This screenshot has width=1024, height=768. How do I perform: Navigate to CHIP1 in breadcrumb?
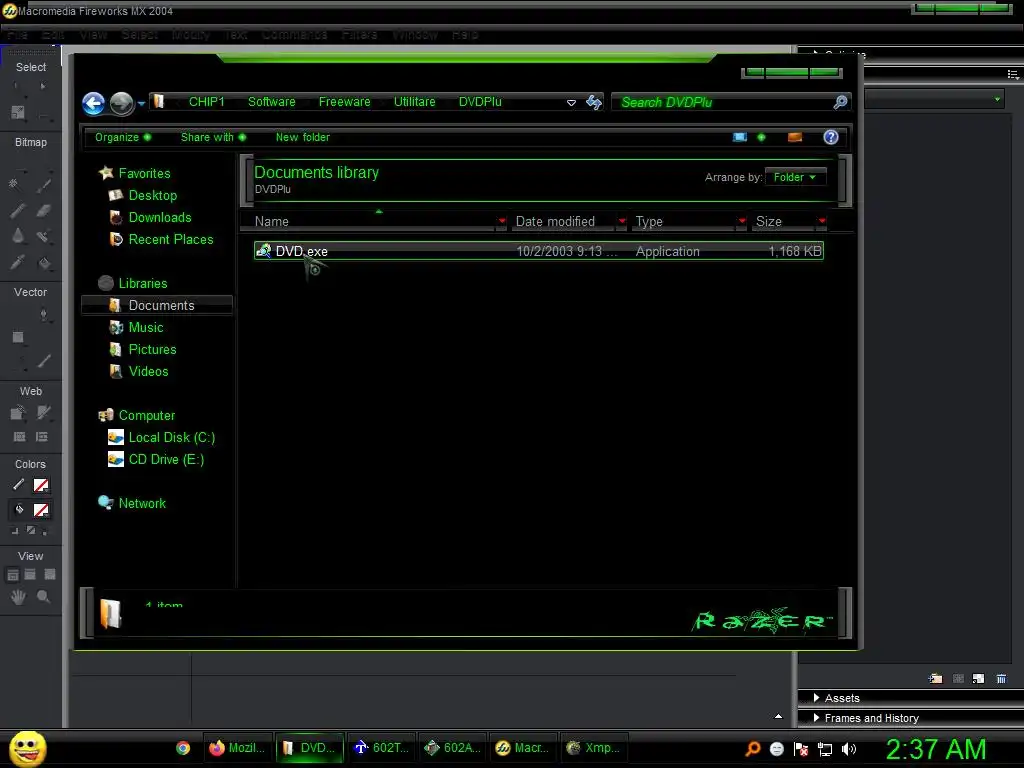pos(206,102)
